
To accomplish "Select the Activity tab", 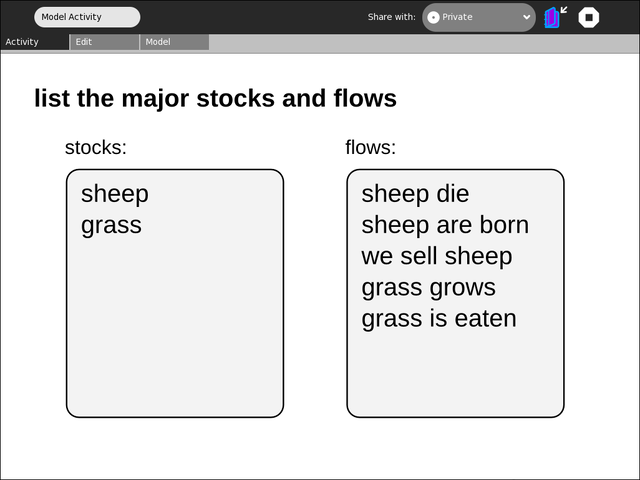I will (34, 42).
